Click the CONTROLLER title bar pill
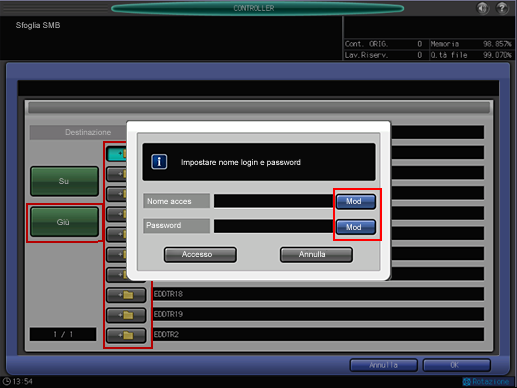This screenshot has width=517, height=388. pos(257,8)
